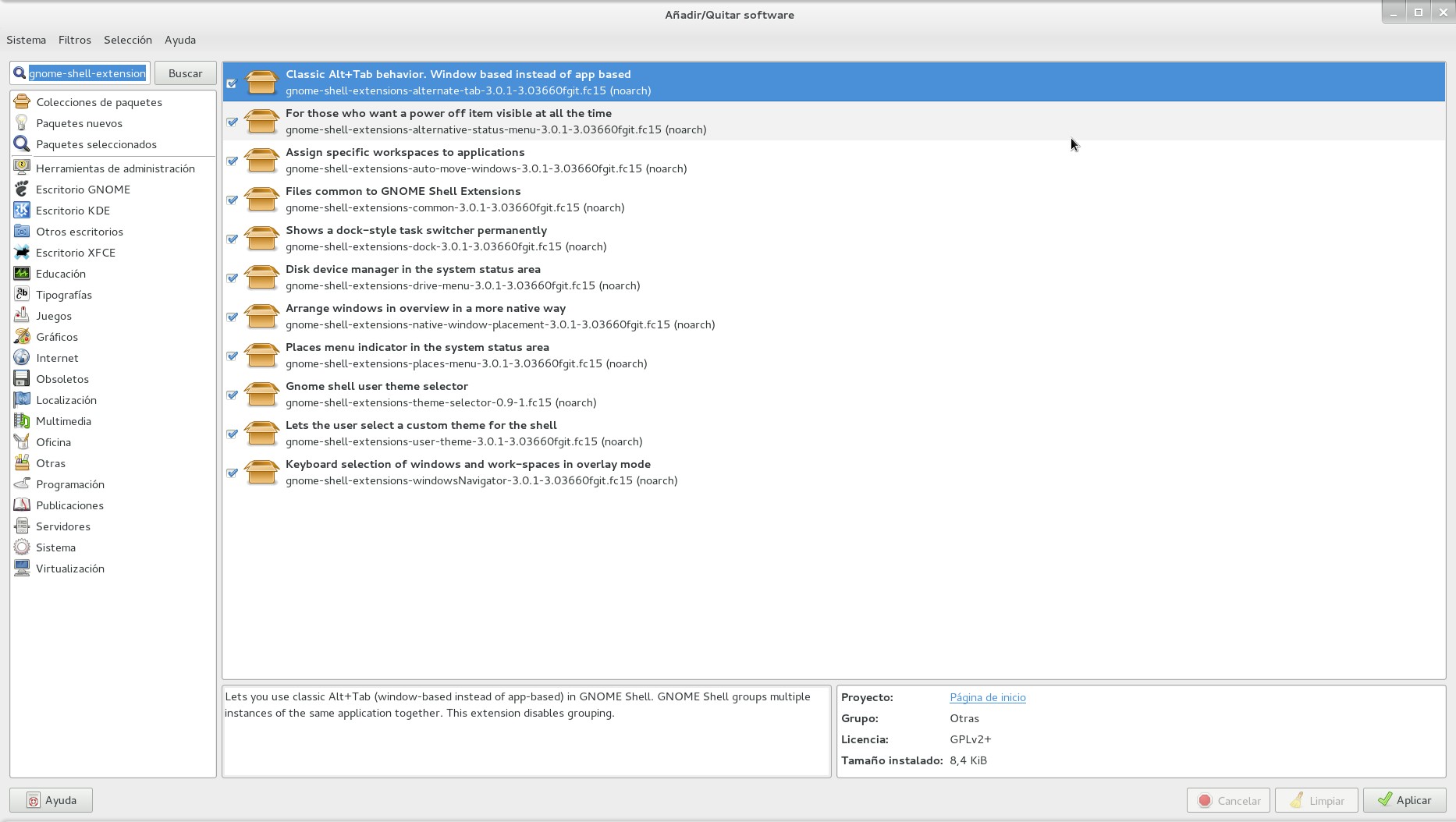This screenshot has width=1456, height=822.
Task: Click the 'GPLv2+' license value
Action: pyautogui.click(x=971, y=739)
